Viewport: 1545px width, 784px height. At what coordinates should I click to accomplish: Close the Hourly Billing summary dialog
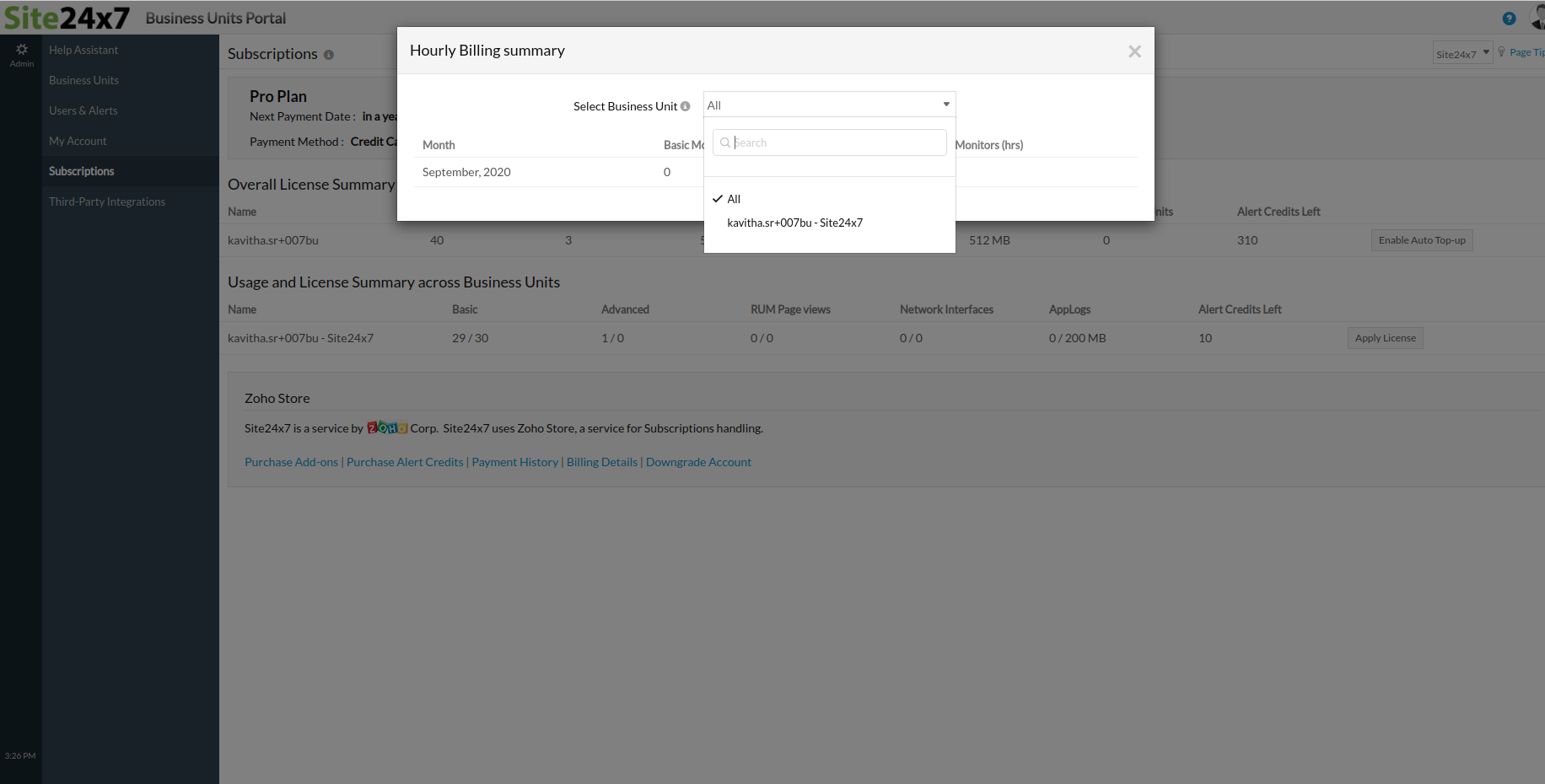point(1134,51)
